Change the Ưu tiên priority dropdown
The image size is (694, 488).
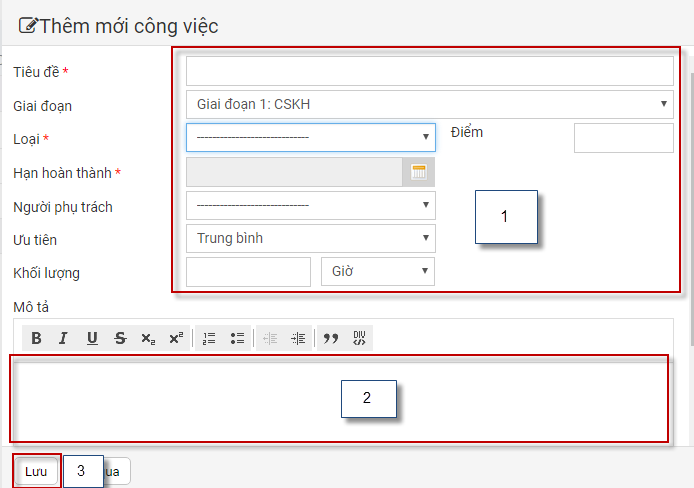310,238
